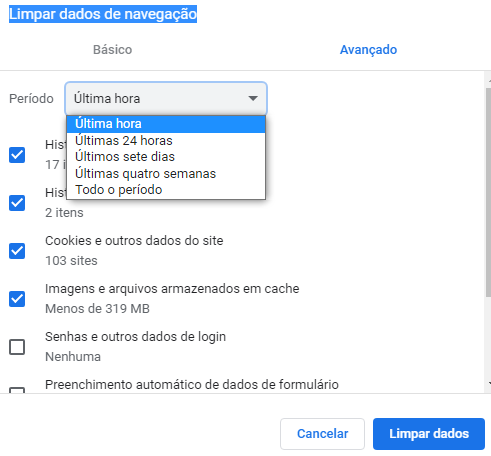Uncheck Imagens e arquivos armazenados em cache

point(17,299)
